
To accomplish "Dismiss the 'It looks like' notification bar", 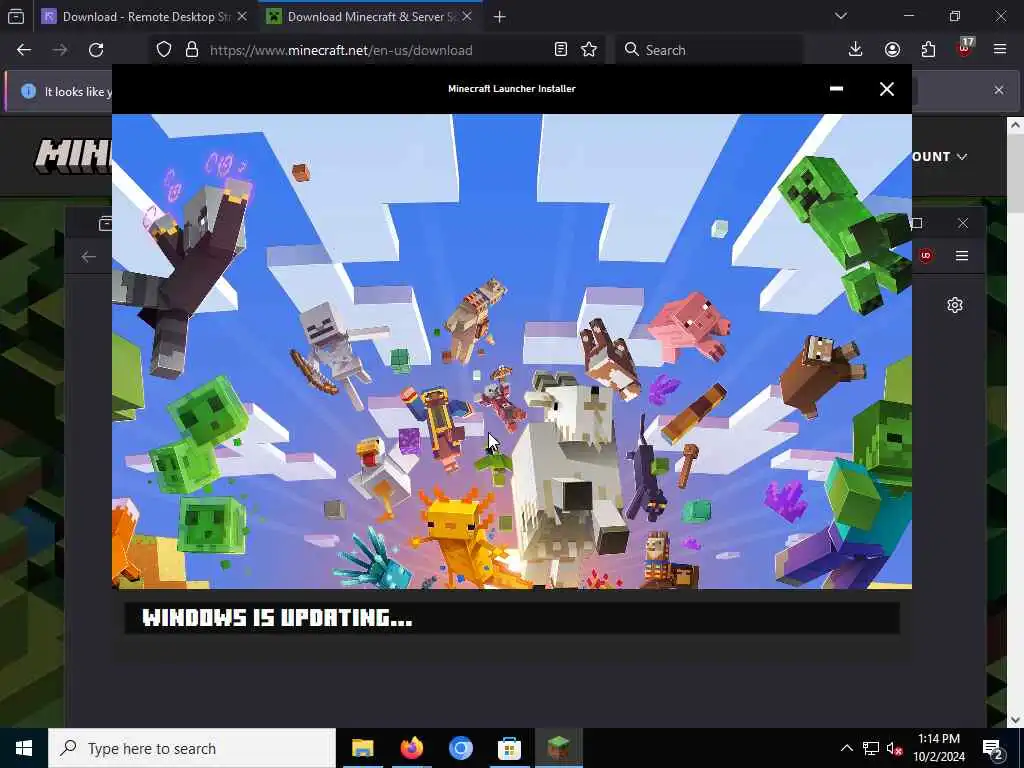I will pyautogui.click(x=999, y=90).
